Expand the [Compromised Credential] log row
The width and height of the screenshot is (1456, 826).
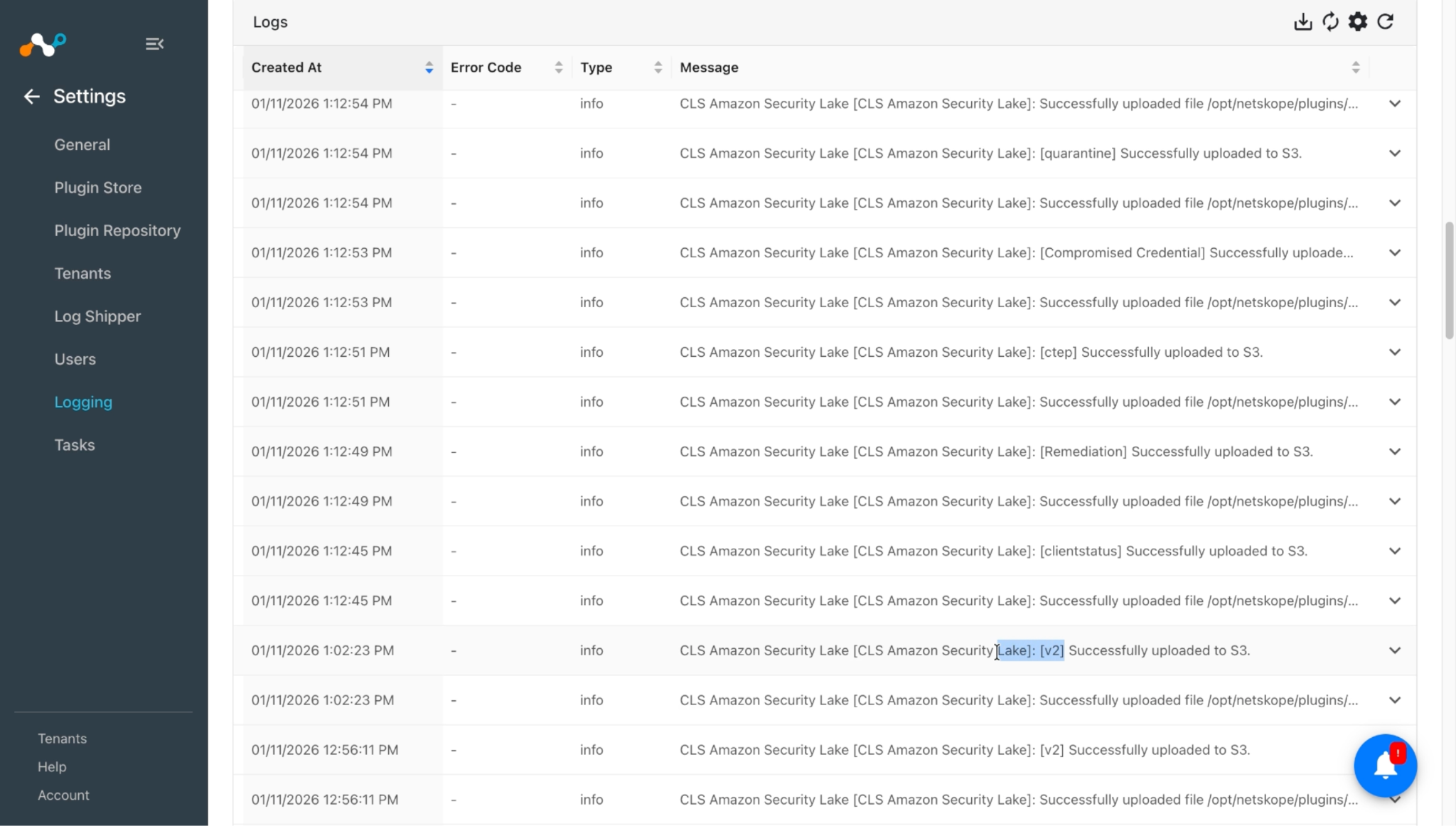tap(1395, 253)
